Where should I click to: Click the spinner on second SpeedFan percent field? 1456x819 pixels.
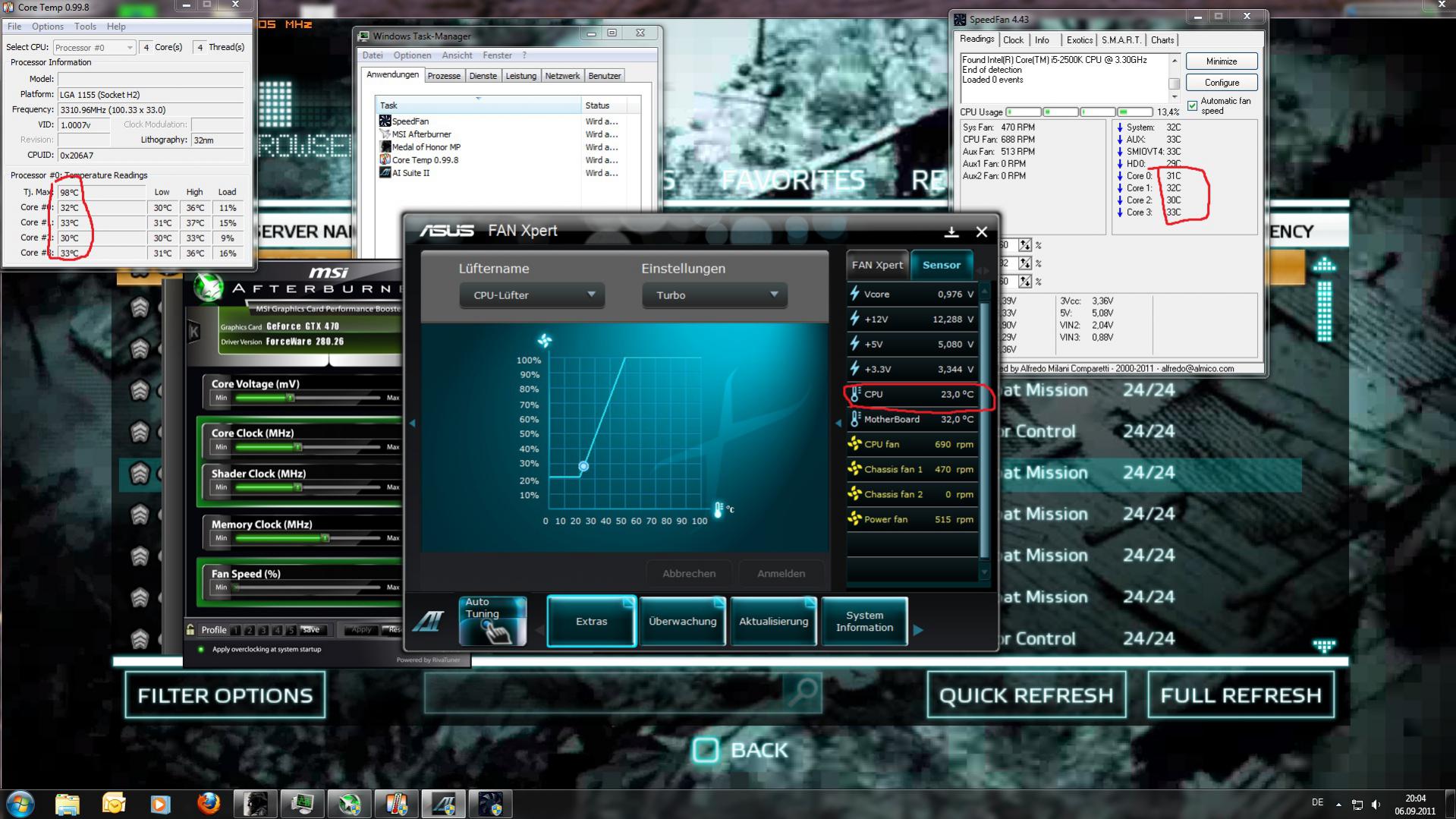pos(1025,263)
